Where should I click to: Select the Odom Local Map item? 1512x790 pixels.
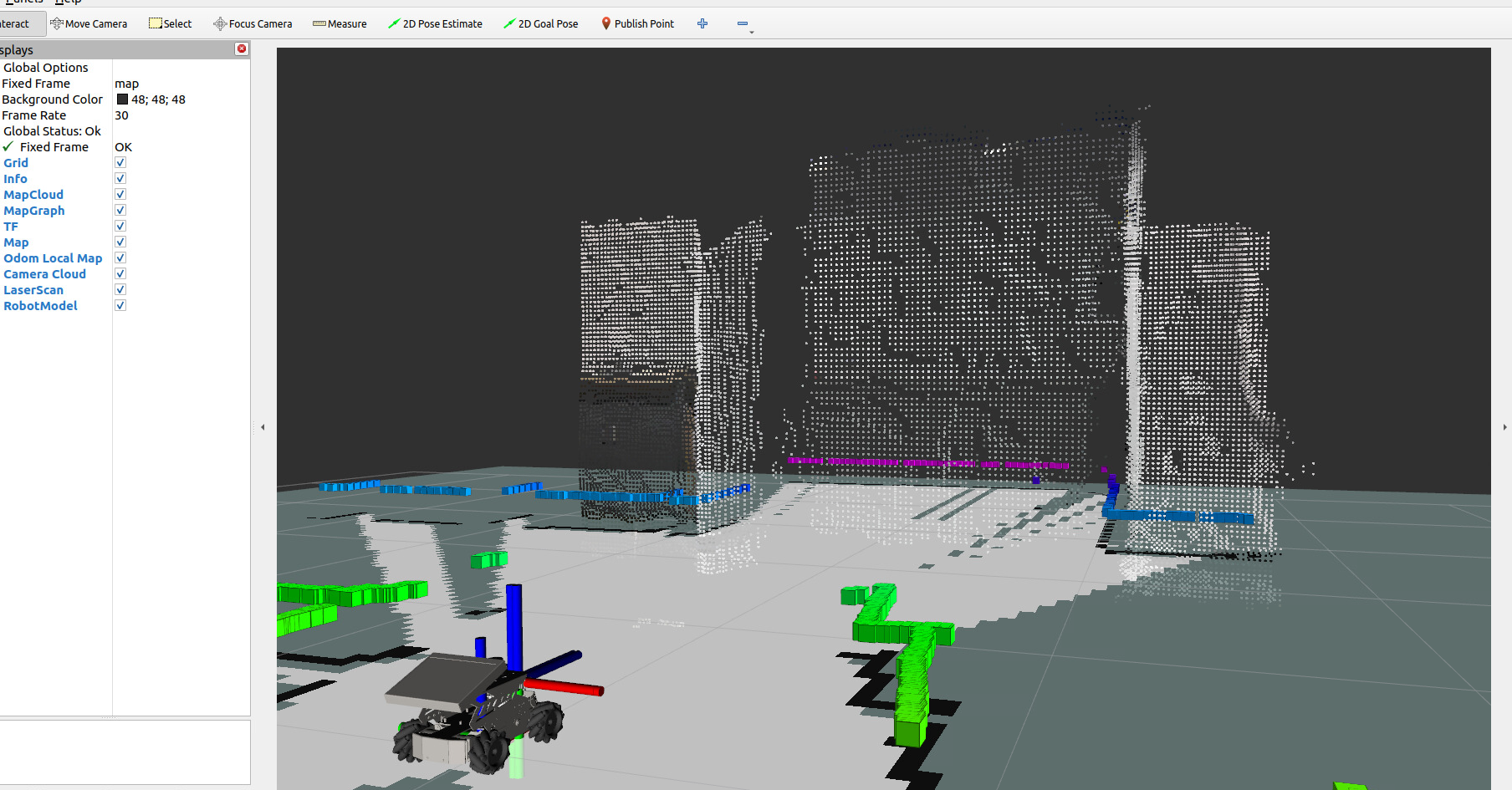point(53,258)
